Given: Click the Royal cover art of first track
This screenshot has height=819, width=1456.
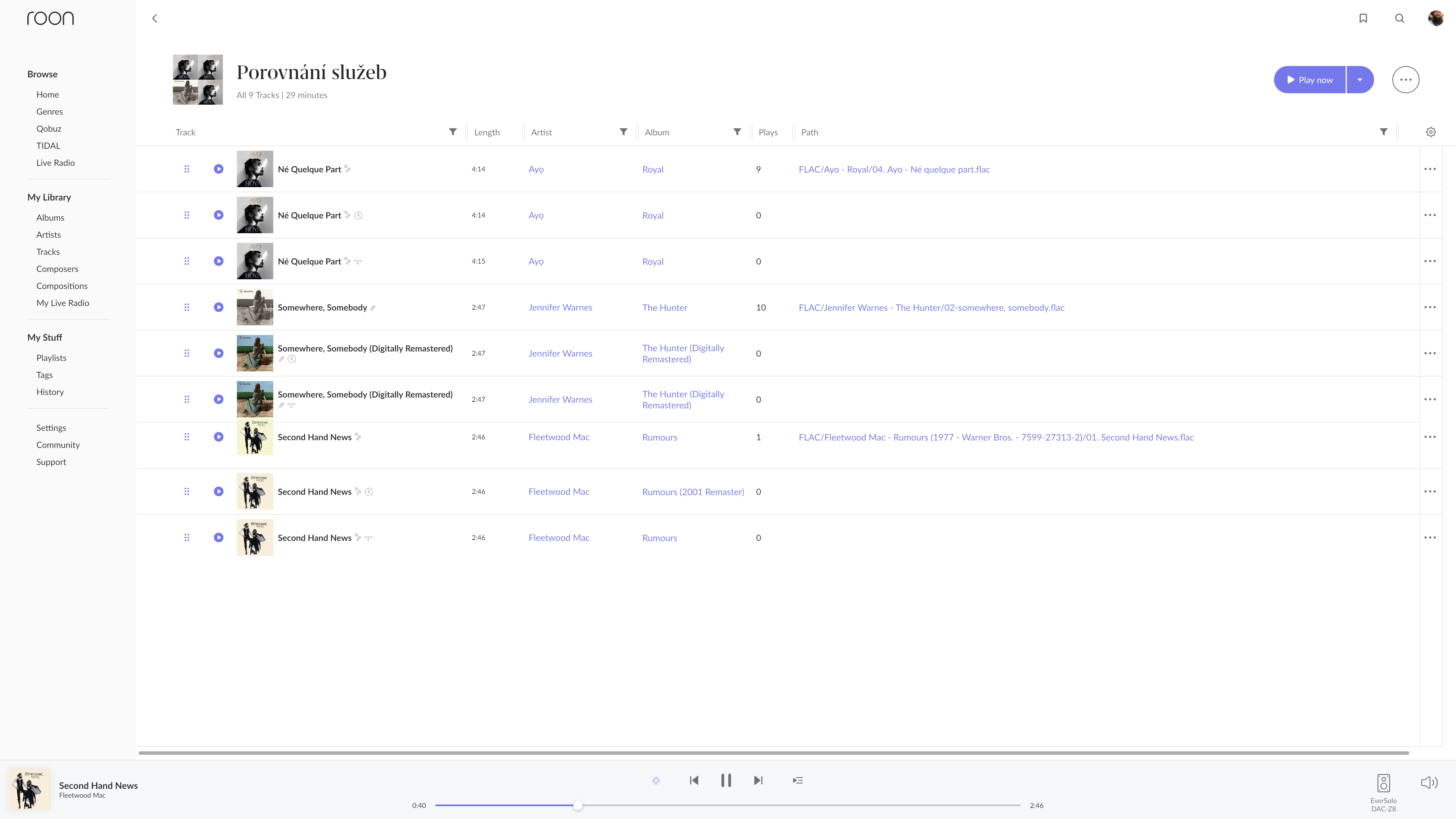Looking at the screenshot, I should pos(255,169).
